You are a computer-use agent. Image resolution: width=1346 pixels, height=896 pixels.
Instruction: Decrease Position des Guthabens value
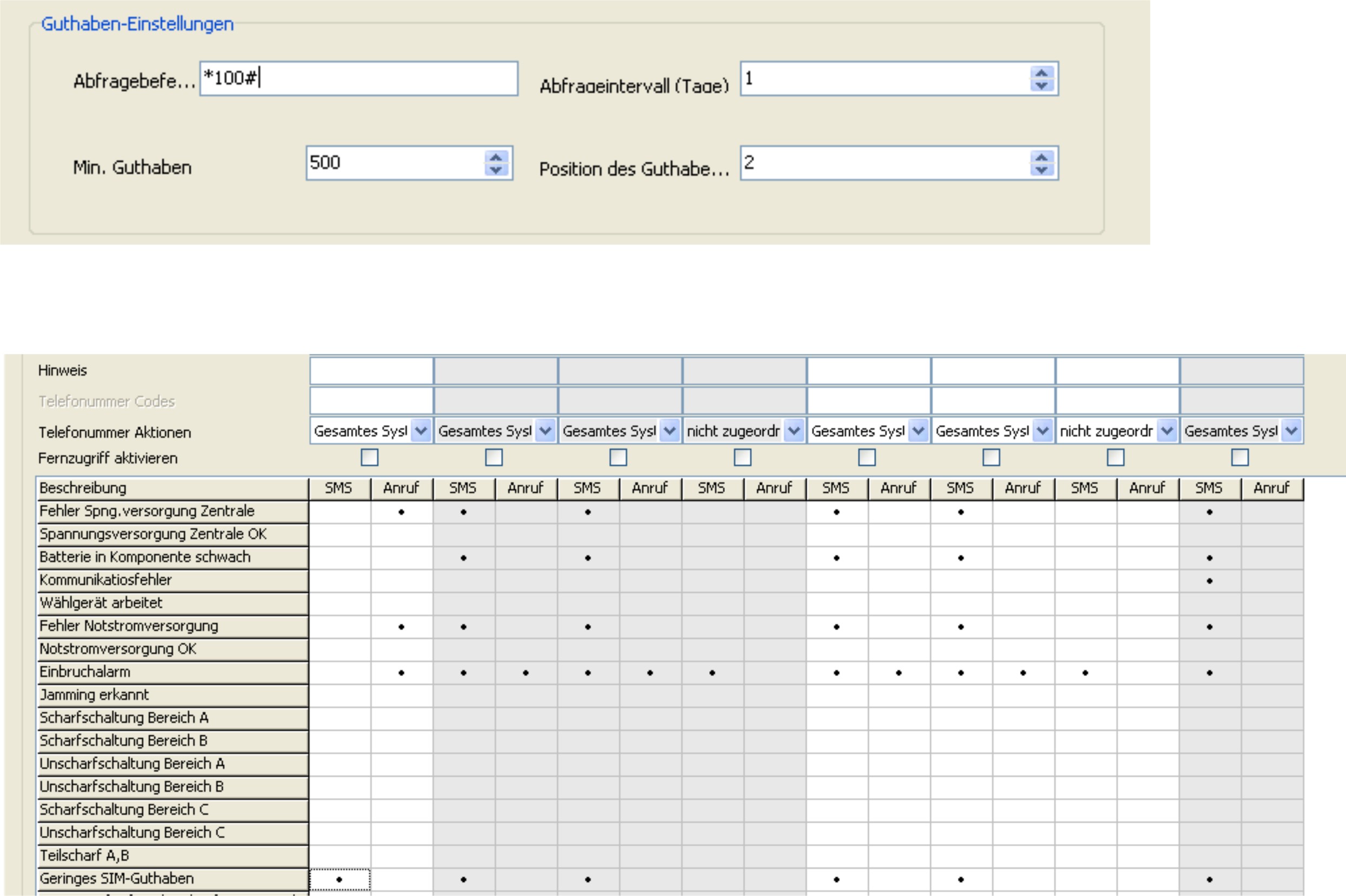[x=1041, y=170]
